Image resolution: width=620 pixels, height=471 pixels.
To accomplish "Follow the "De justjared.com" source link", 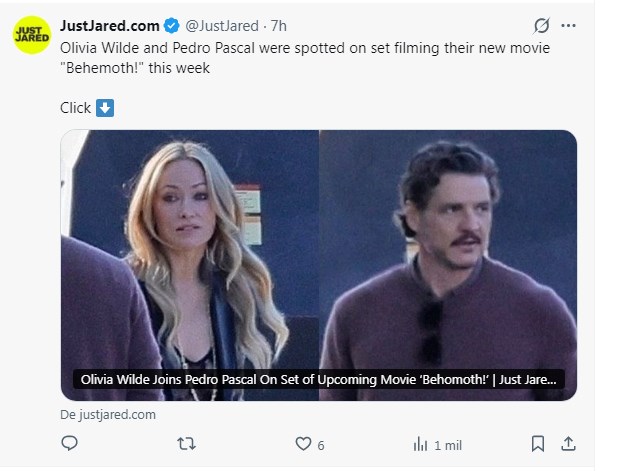I will click(x=108, y=414).
